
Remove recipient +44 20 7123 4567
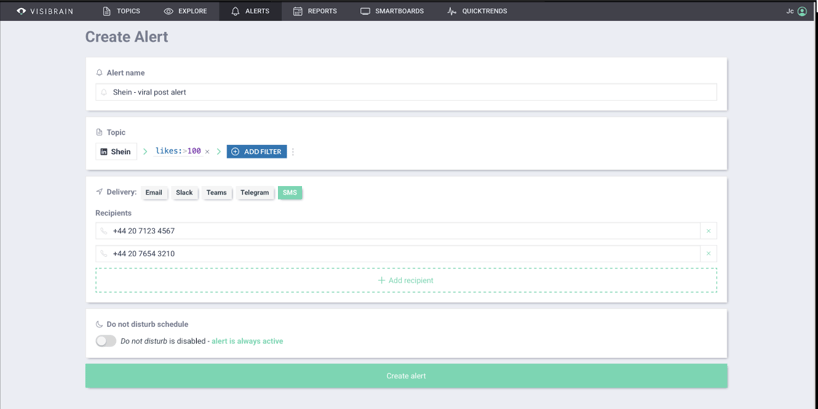(708, 231)
